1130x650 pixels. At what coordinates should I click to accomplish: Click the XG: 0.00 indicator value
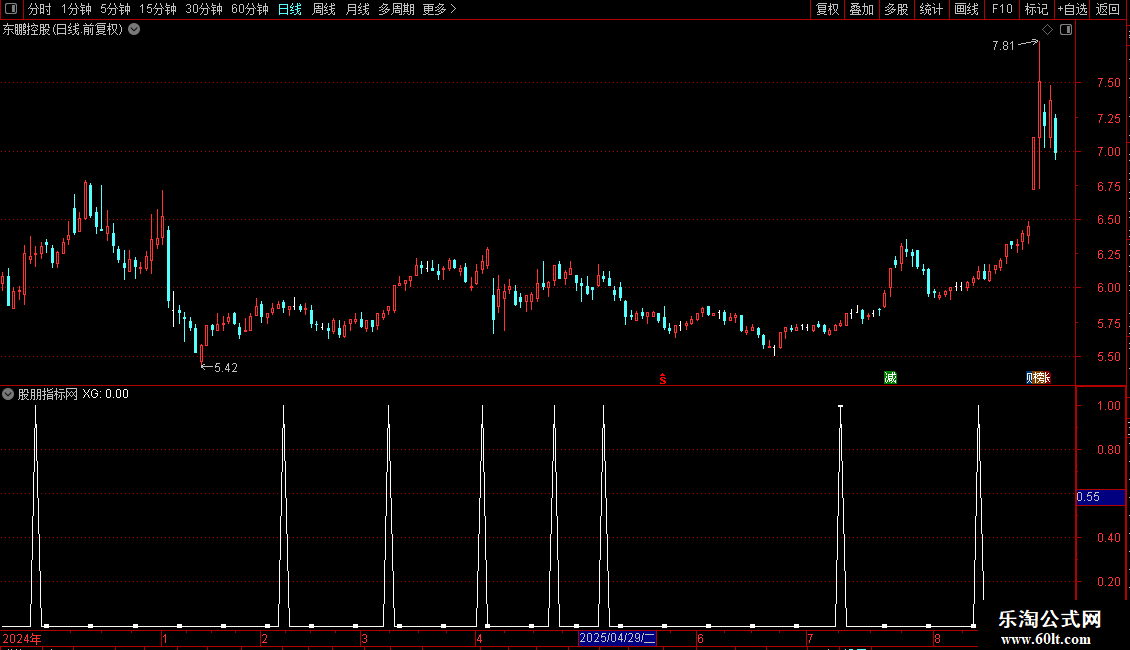[x=105, y=394]
